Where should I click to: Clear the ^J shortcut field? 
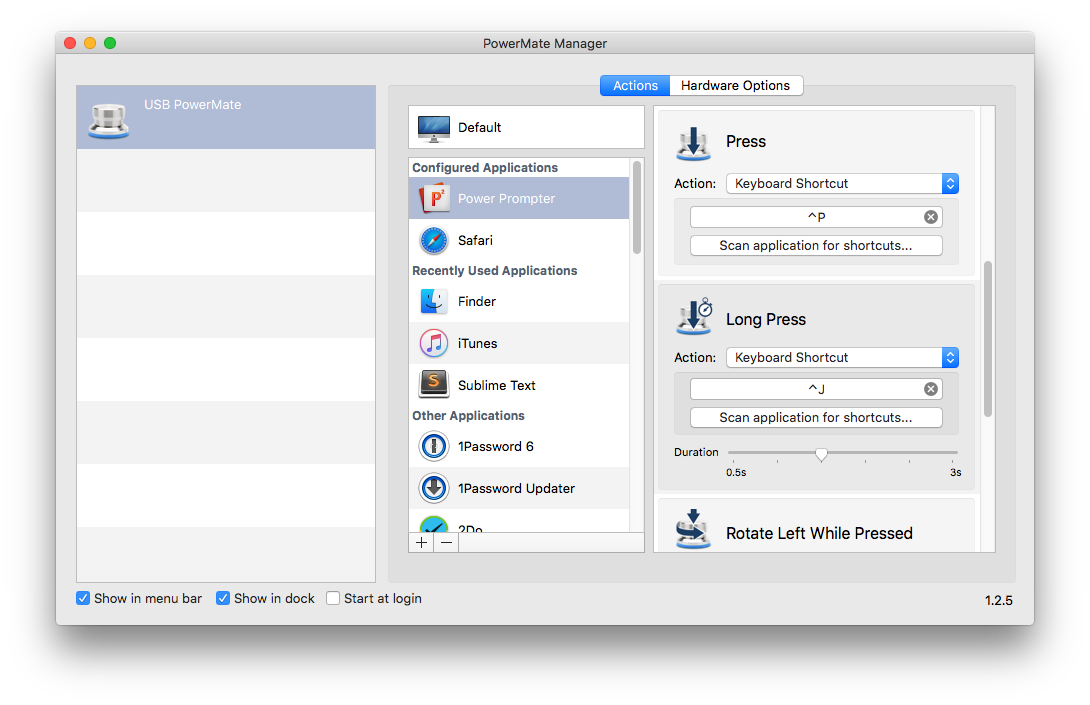931,389
